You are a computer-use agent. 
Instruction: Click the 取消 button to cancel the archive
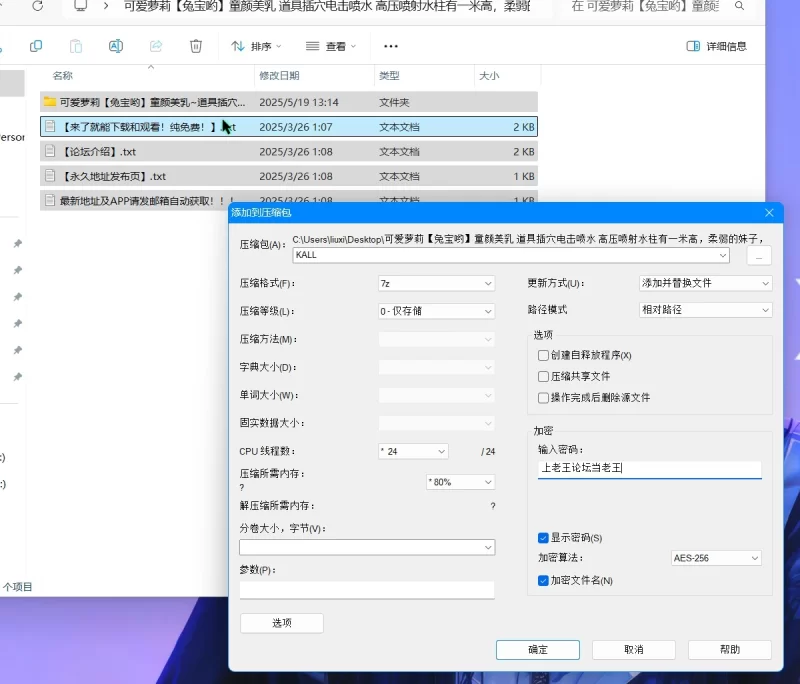(x=634, y=649)
